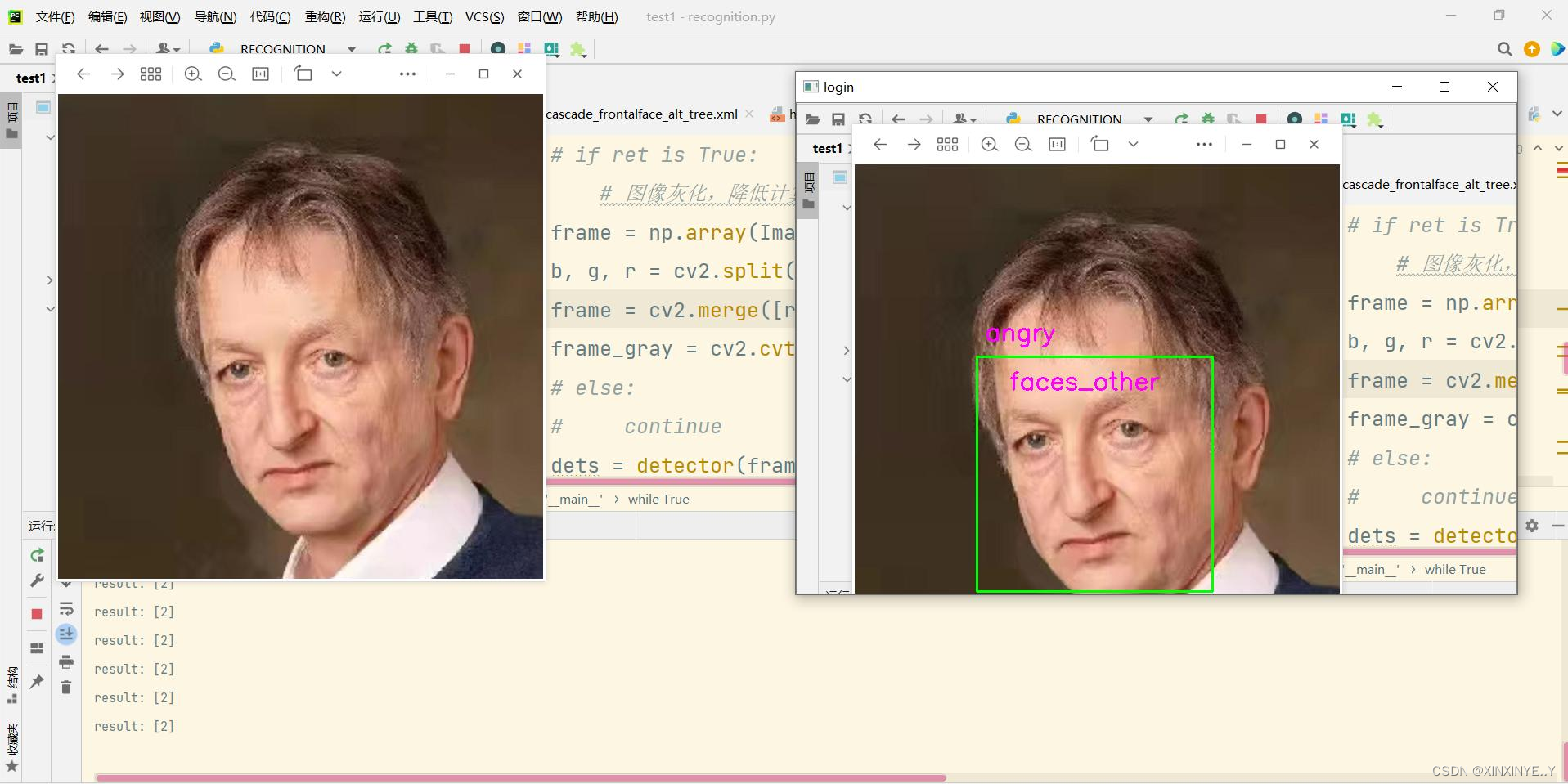
Task: Open the 窗口(W) menu
Action: [x=540, y=17]
